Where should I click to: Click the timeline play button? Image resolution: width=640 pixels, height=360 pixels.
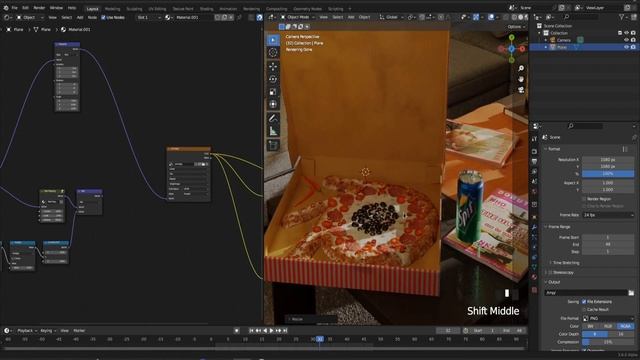[271, 331]
